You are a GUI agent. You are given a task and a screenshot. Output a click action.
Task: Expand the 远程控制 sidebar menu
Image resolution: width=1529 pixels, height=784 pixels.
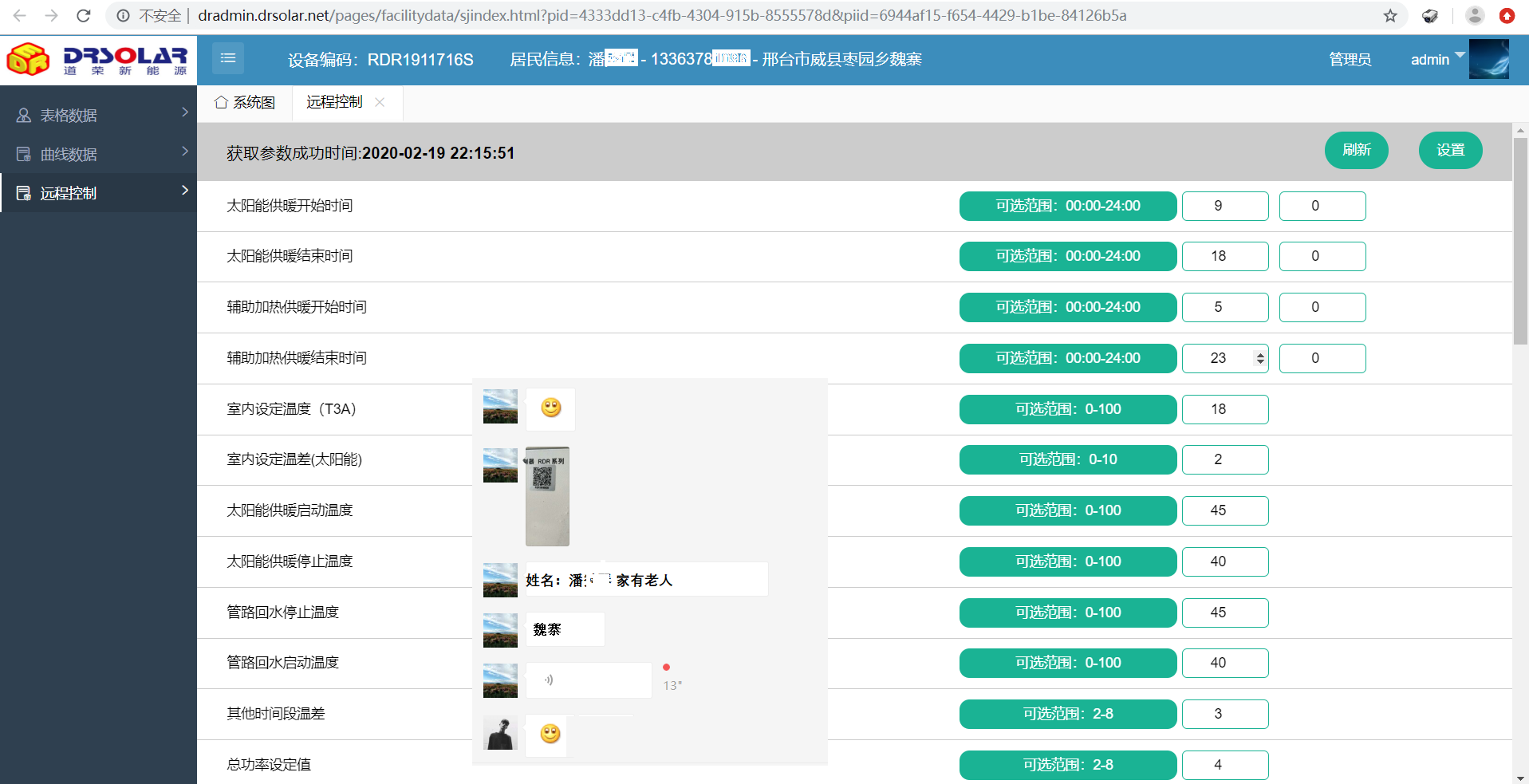click(98, 193)
